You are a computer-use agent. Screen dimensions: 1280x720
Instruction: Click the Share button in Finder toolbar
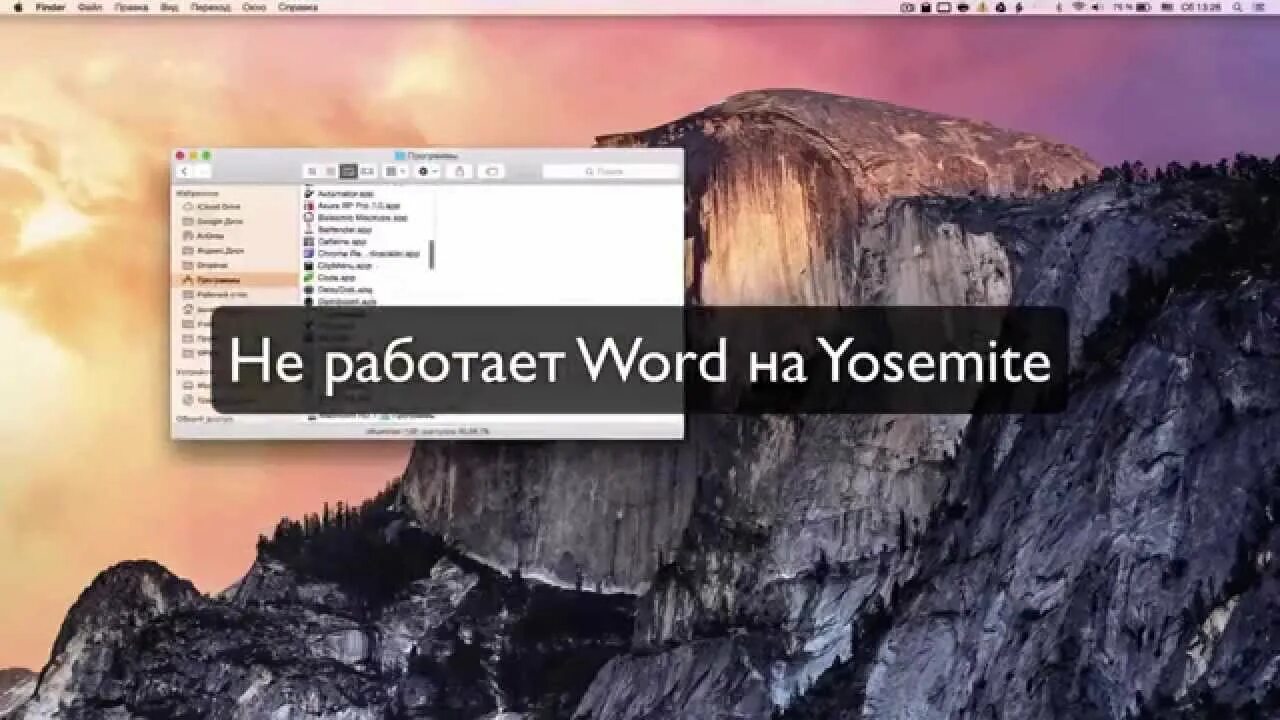click(x=459, y=171)
